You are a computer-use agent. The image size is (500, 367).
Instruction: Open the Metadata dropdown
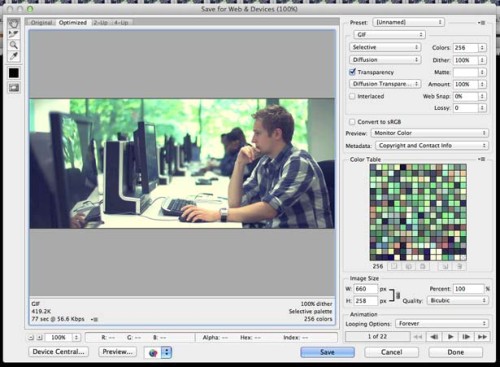(432, 146)
